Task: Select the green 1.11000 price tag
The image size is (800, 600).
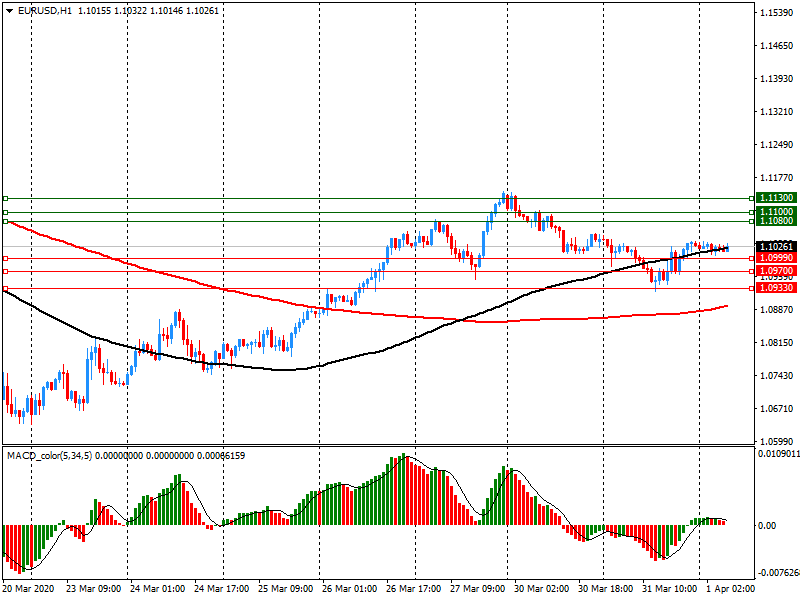Action: point(776,212)
